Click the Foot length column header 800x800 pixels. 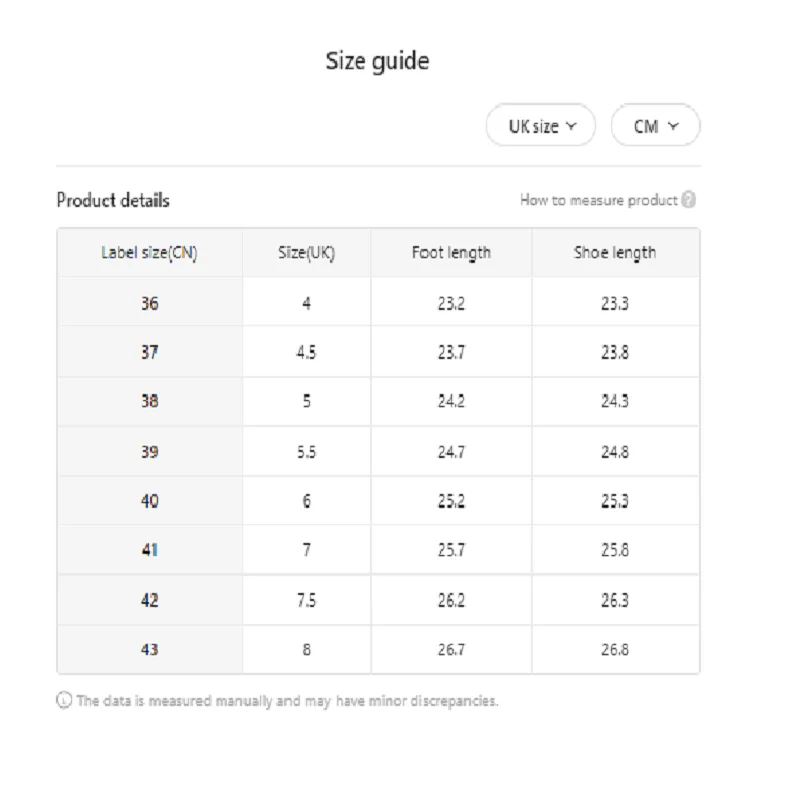coord(451,253)
